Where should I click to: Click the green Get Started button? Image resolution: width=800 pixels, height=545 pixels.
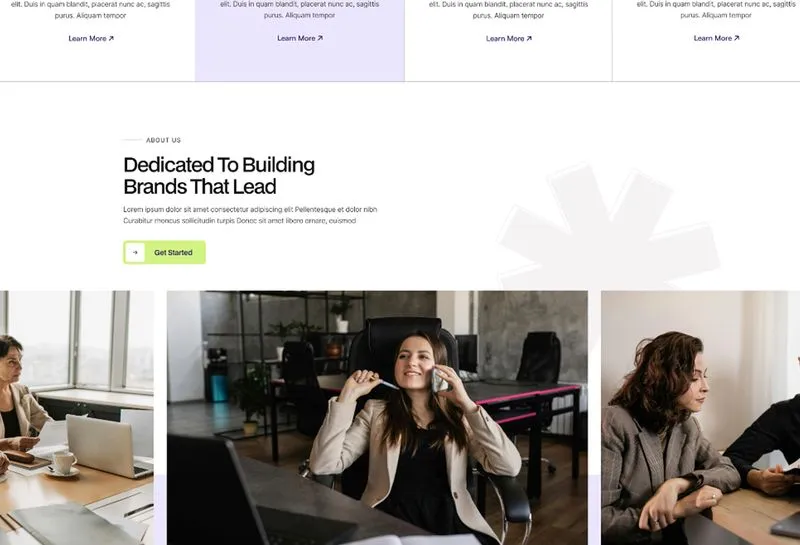click(x=164, y=253)
